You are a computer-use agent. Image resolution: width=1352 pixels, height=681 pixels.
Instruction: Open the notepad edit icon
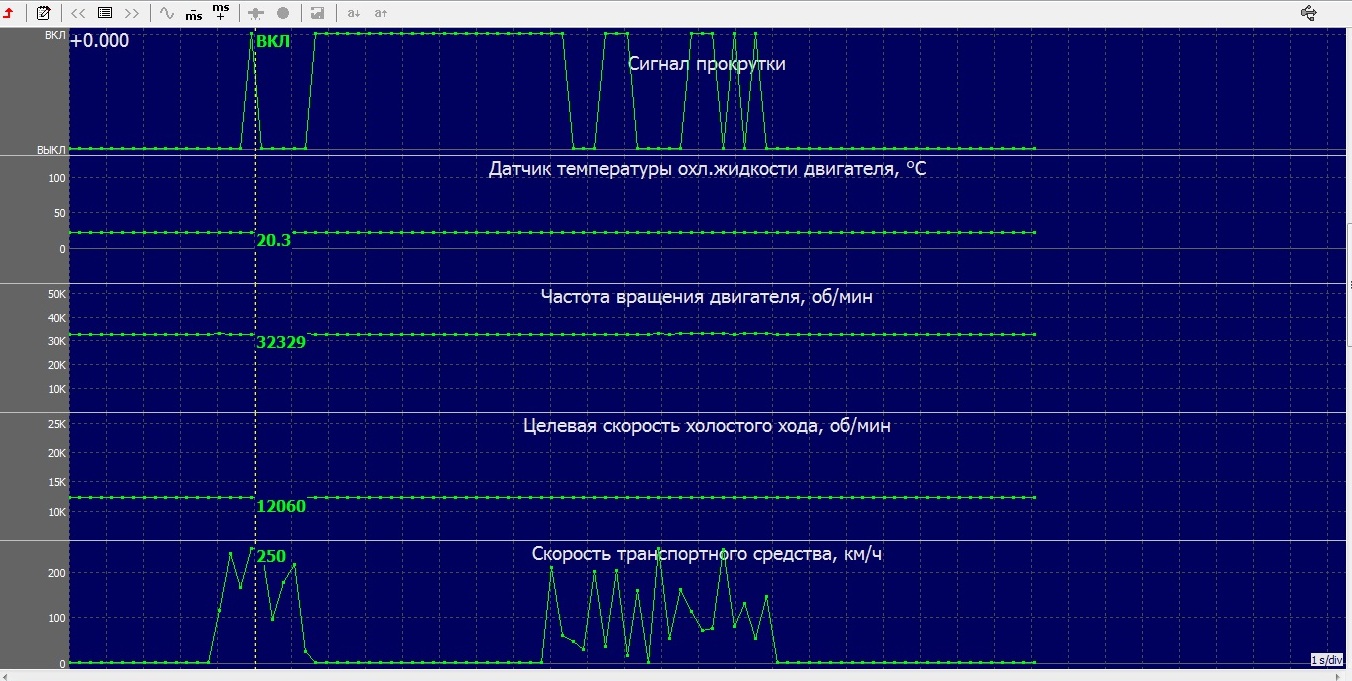(43, 13)
